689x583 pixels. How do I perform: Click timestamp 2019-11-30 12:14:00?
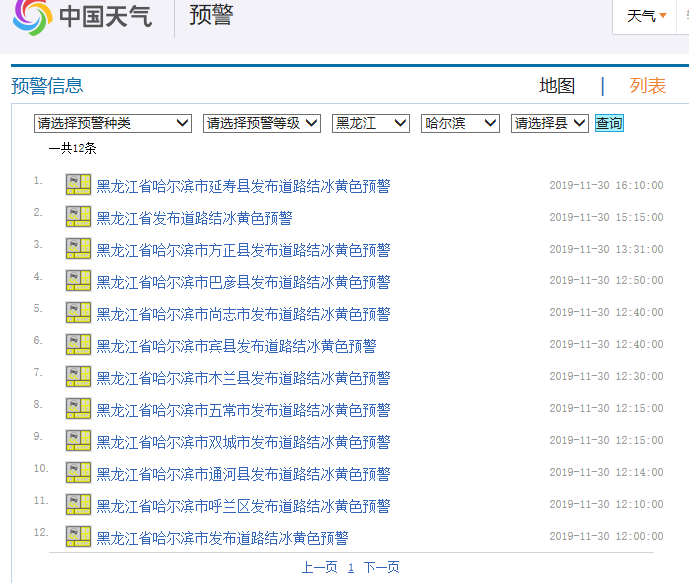[x=606, y=472]
